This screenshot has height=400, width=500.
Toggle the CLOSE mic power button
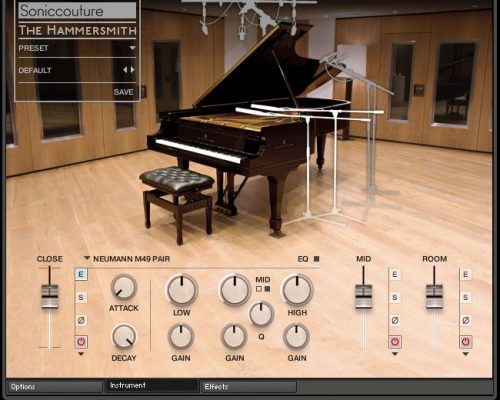coord(81,342)
